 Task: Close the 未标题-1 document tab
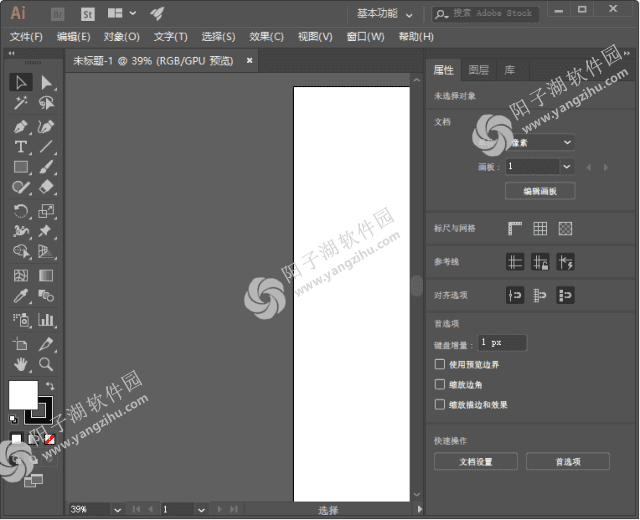(249, 60)
